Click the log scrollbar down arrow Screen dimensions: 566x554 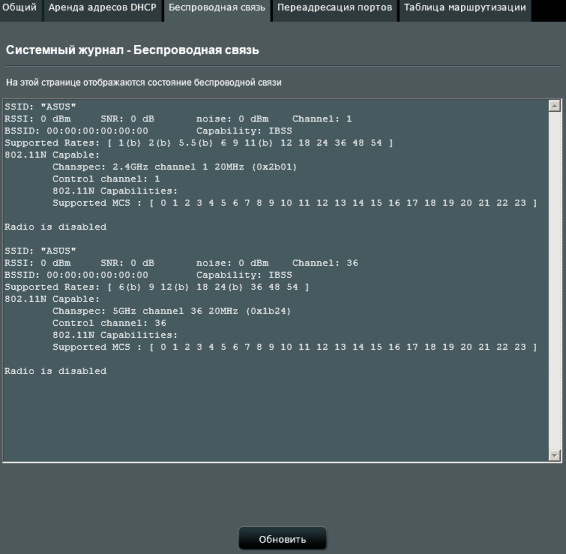point(554,455)
